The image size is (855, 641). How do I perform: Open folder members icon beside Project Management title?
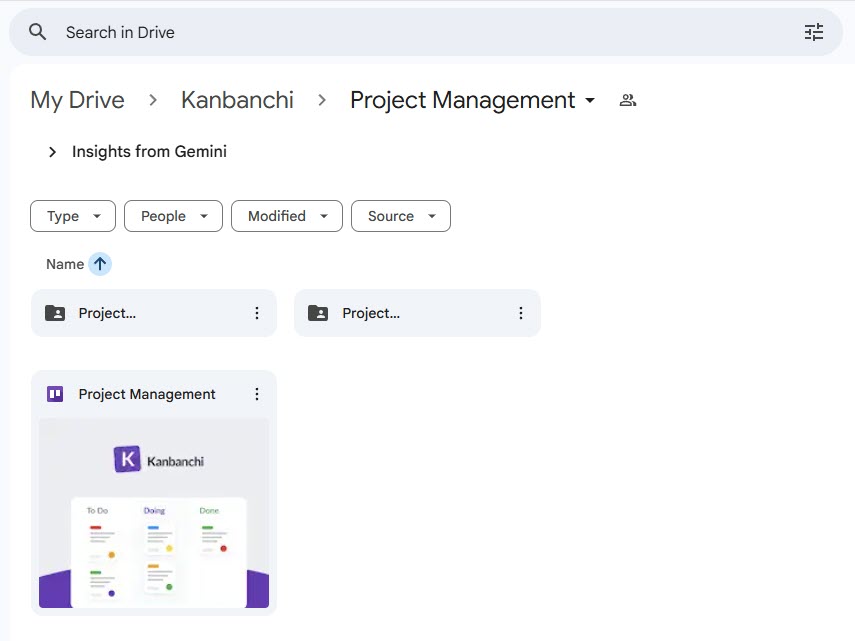pos(627,100)
